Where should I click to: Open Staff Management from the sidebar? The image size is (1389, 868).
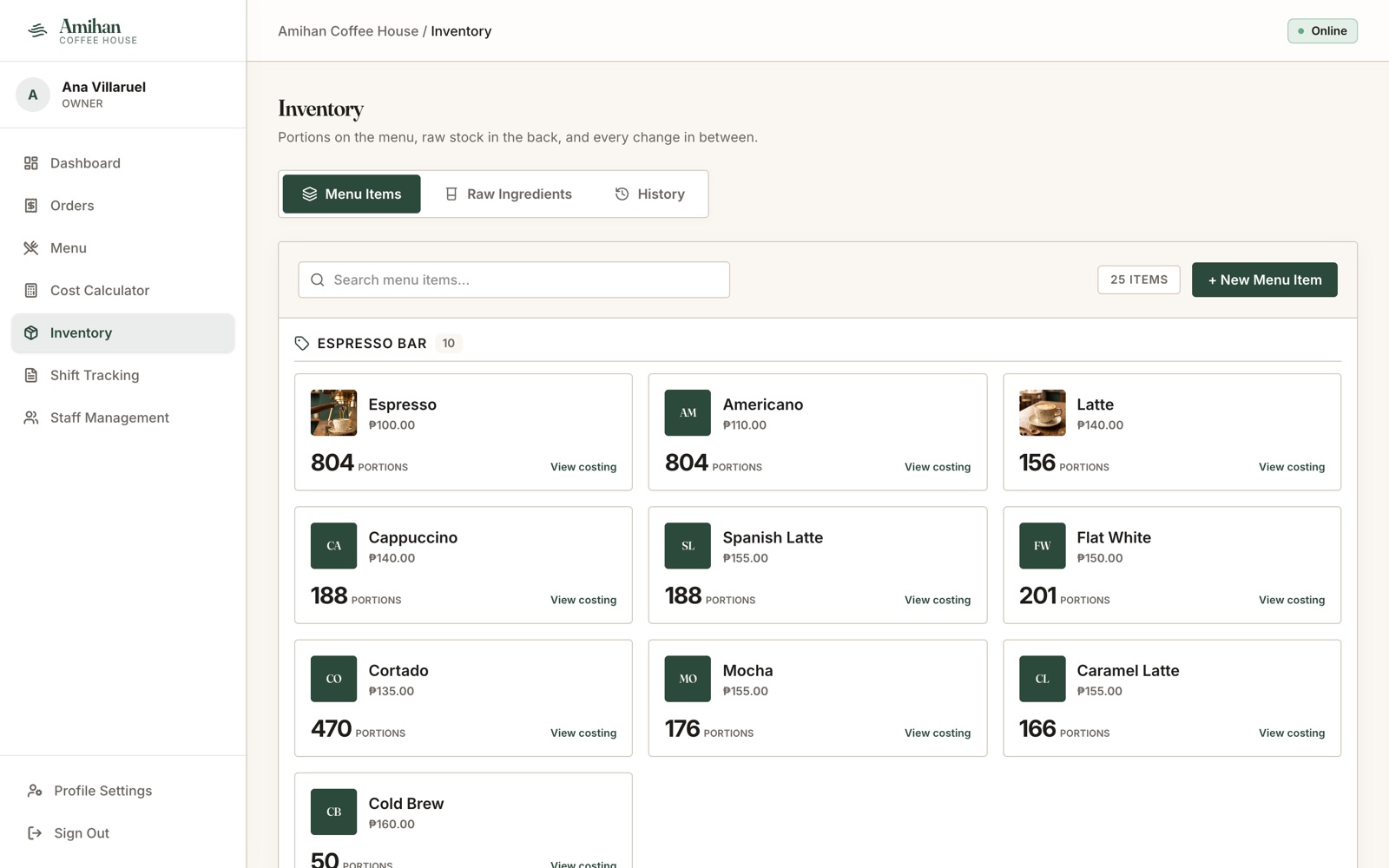click(122, 418)
